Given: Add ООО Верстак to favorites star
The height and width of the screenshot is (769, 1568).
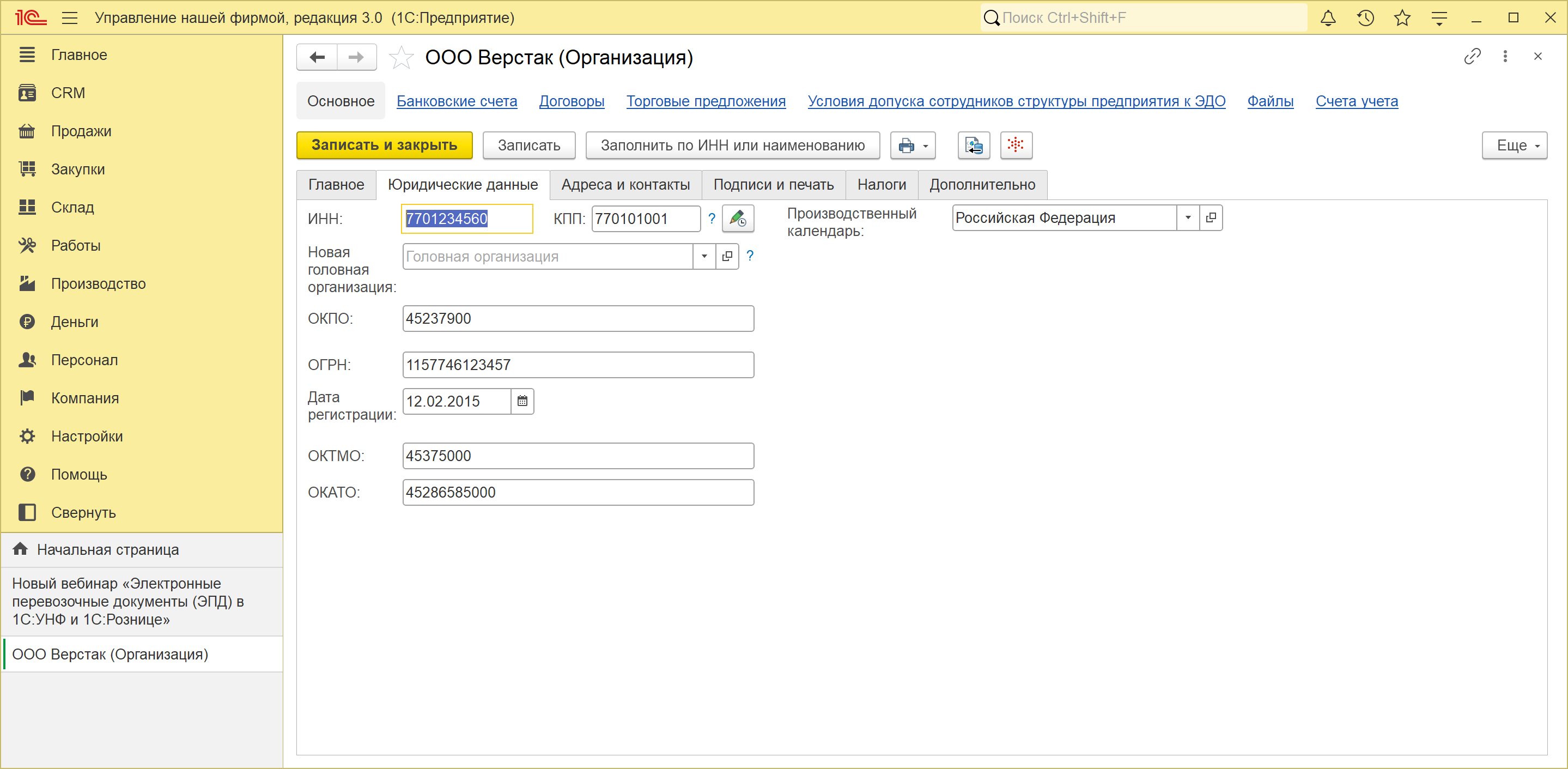Looking at the screenshot, I should [x=401, y=58].
